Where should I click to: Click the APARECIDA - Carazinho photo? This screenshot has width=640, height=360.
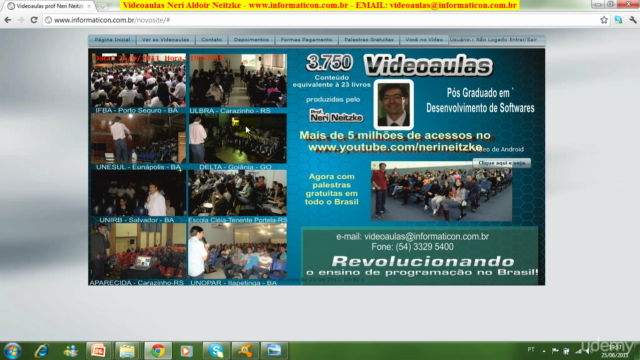[138, 251]
